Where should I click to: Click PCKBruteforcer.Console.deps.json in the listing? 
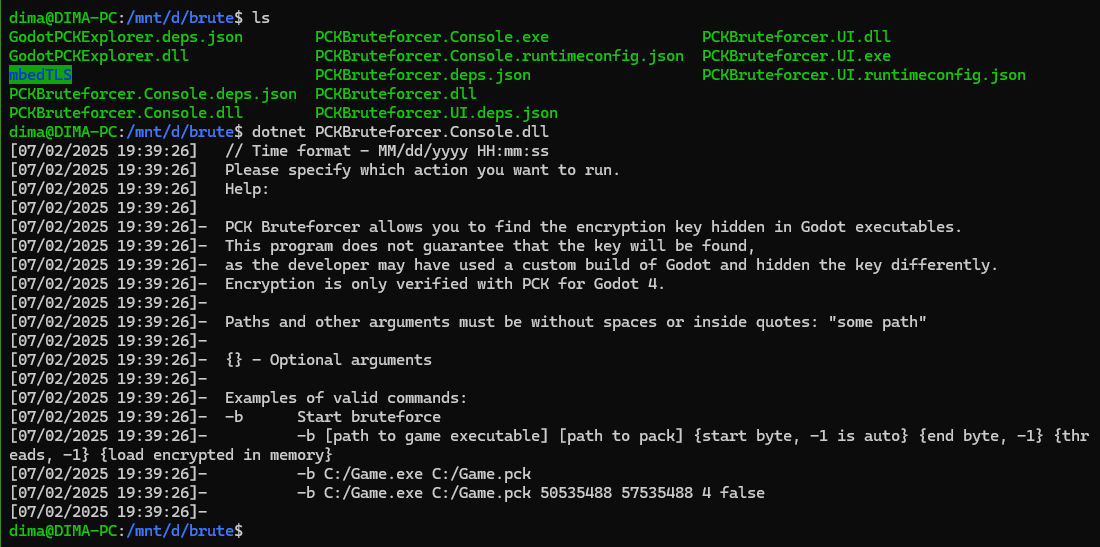153,93
